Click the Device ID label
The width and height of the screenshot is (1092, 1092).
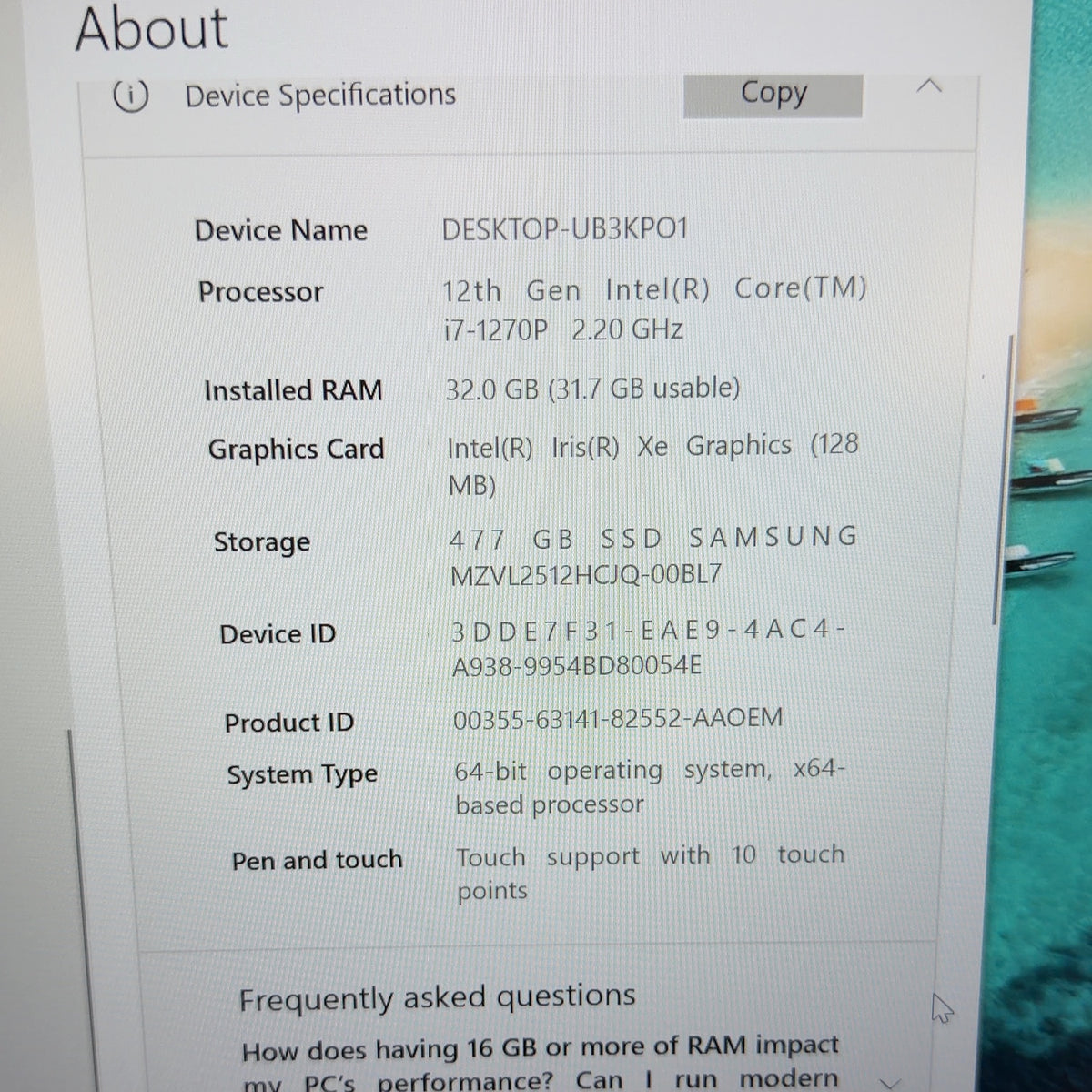[x=278, y=634]
